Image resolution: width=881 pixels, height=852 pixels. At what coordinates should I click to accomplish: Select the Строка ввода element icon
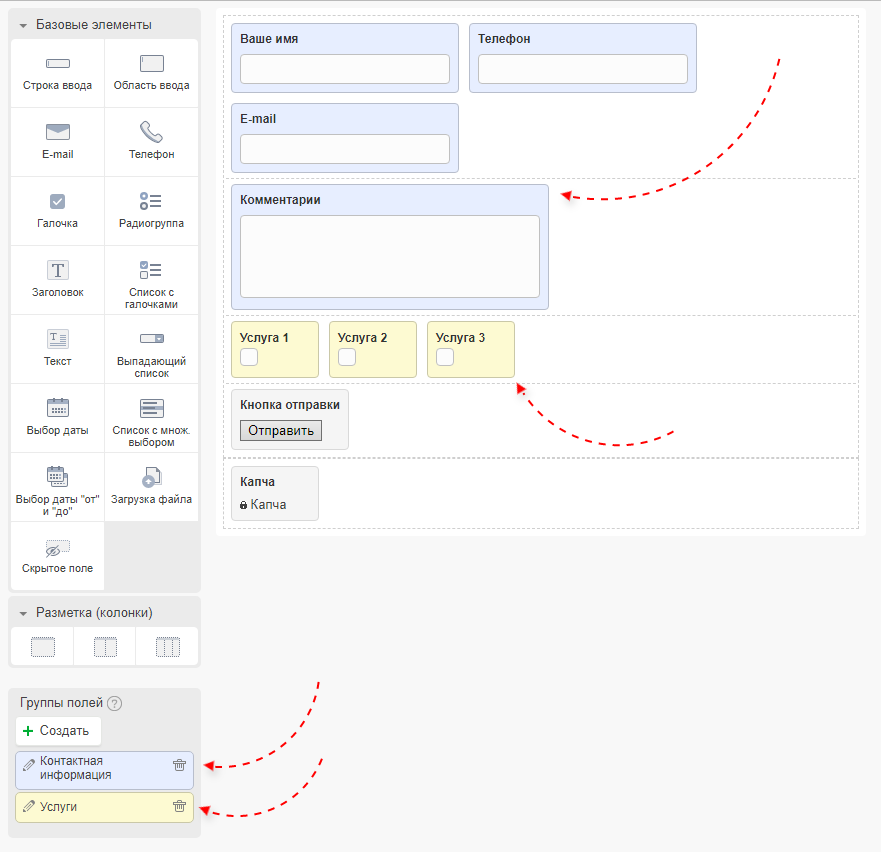tap(57, 64)
